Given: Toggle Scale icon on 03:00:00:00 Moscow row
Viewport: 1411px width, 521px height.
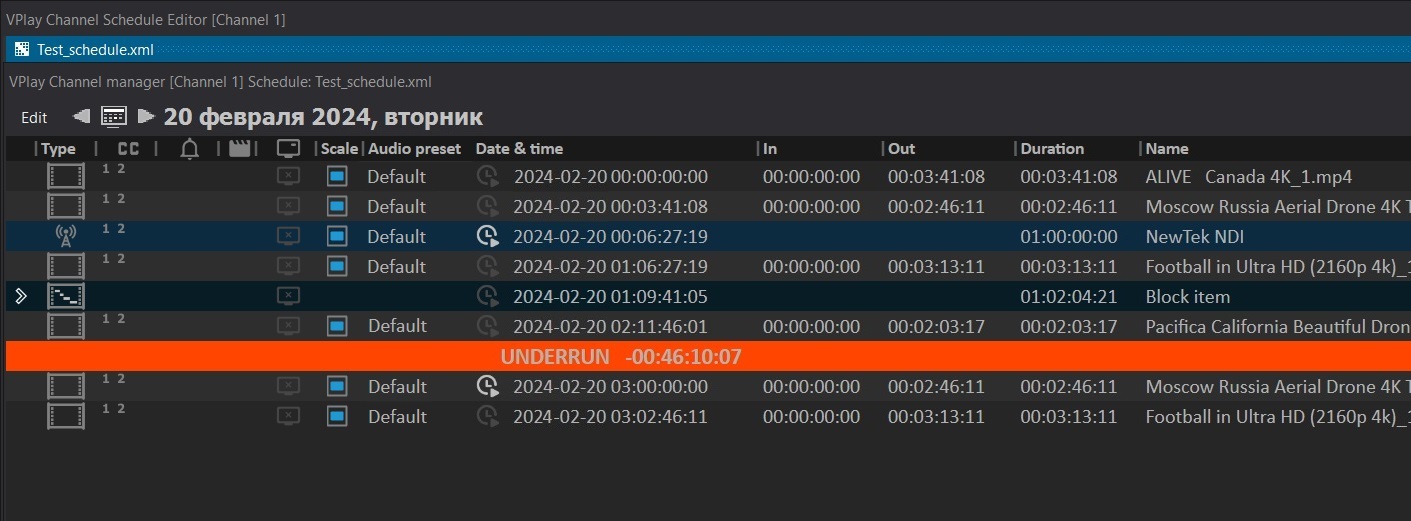Looking at the screenshot, I should click(337, 386).
